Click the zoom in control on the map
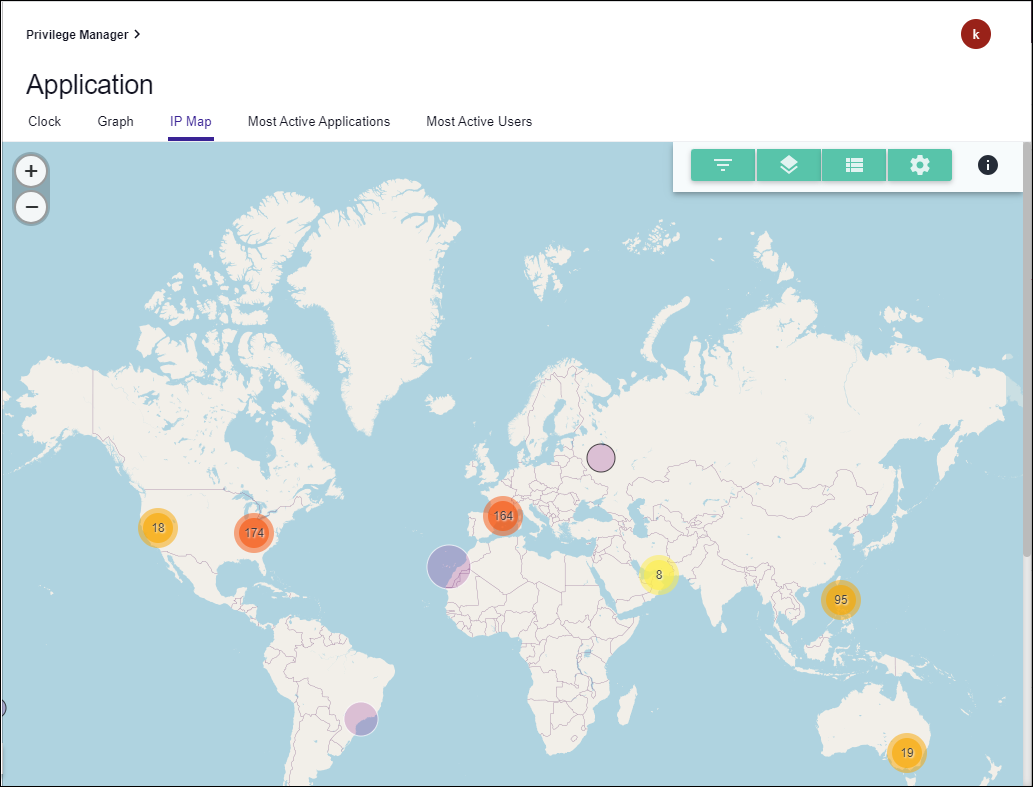Viewport: 1033px width, 787px height. (31, 170)
